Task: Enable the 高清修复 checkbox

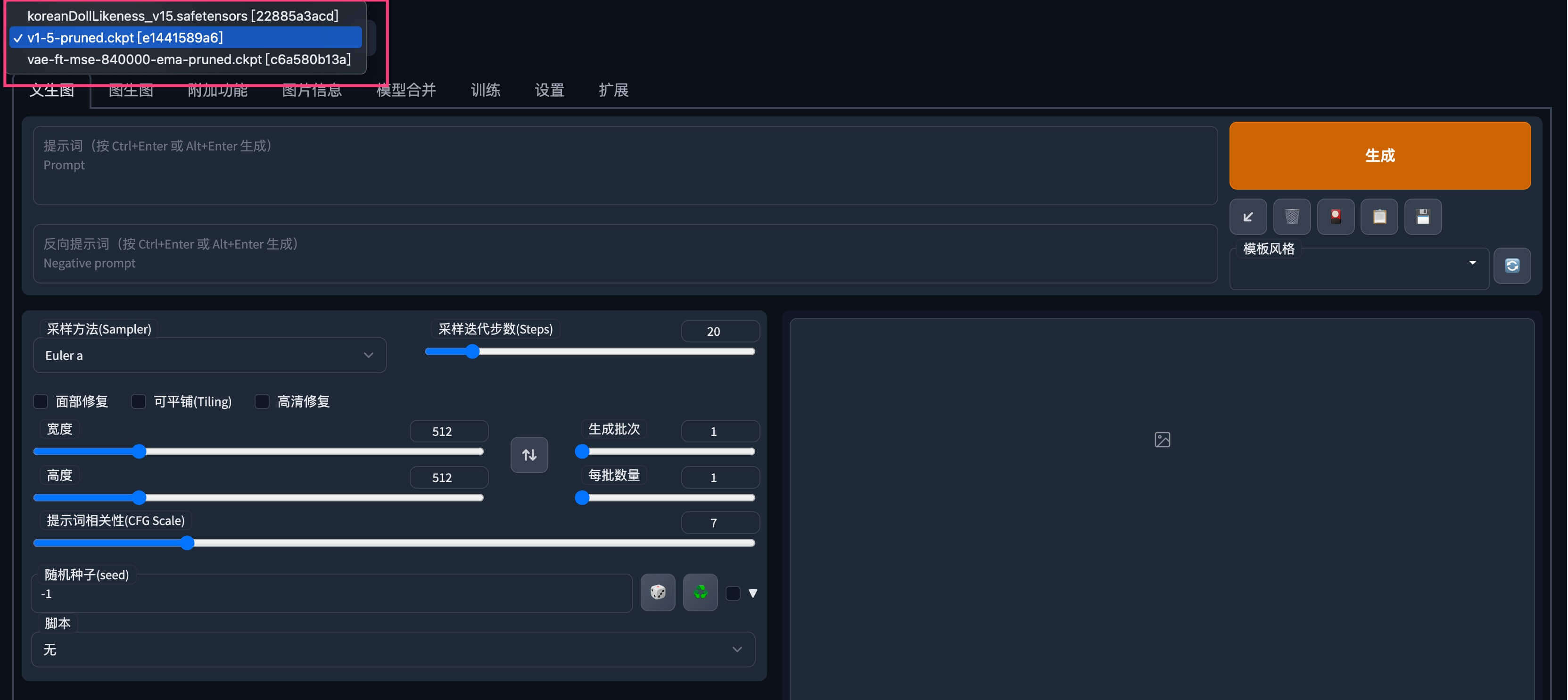Action: (262, 401)
